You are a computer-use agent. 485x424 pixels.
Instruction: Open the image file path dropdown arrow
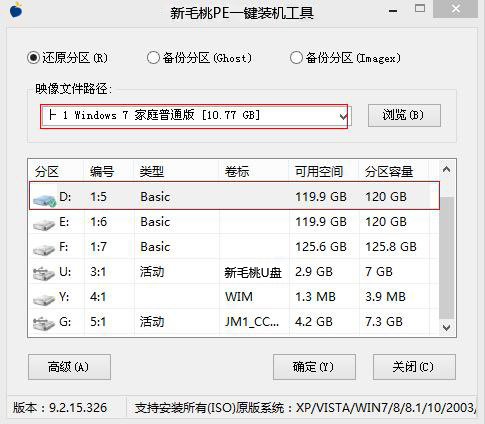(343, 116)
